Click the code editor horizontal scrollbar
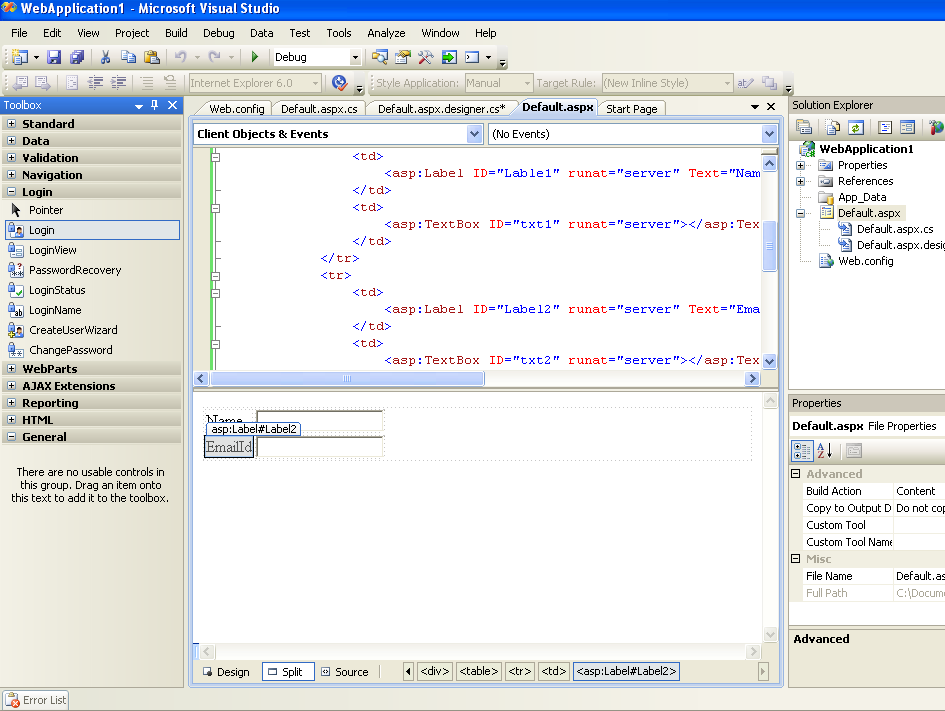Image resolution: width=945 pixels, height=711 pixels. click(347, 379)
